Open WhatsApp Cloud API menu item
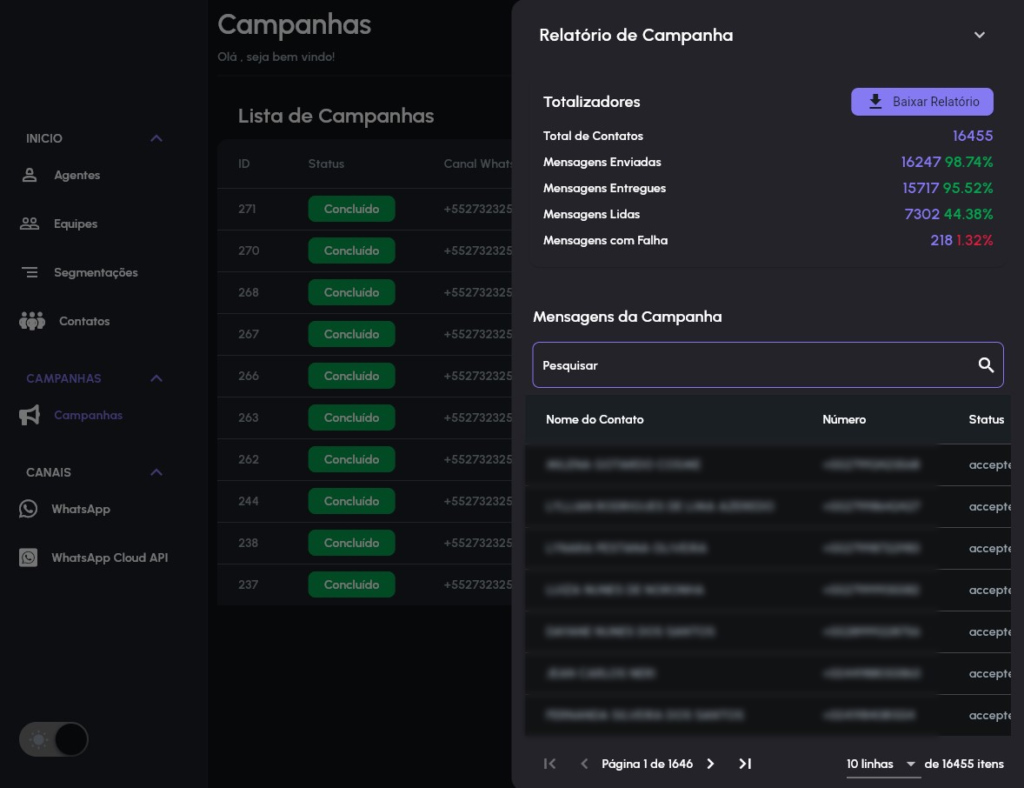Viewport: 1024px width, 788px height. [109, 558]
